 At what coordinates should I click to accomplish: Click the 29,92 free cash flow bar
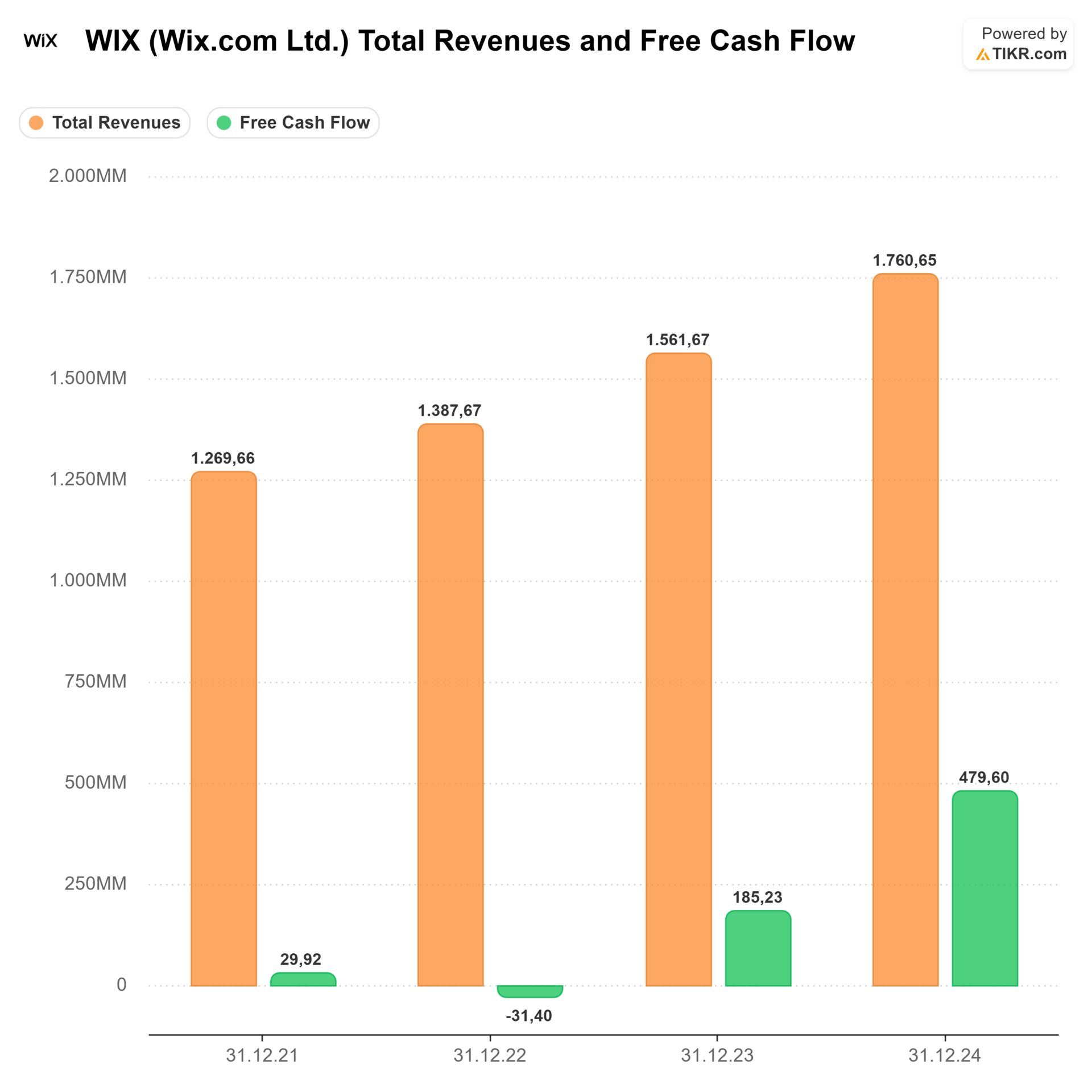(303, 979)
